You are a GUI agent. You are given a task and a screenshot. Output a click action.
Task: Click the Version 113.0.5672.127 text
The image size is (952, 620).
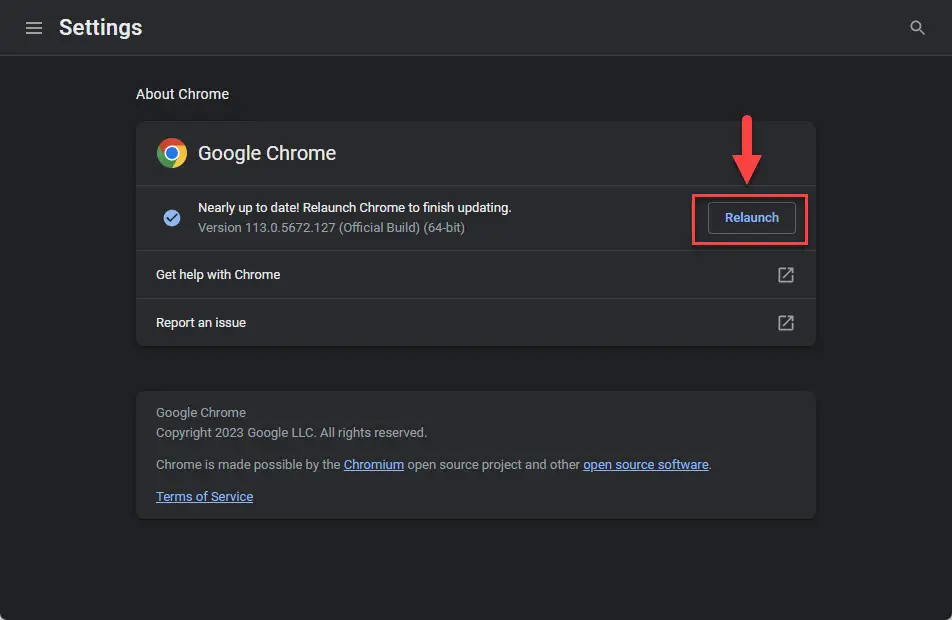(x=331, y=228)
